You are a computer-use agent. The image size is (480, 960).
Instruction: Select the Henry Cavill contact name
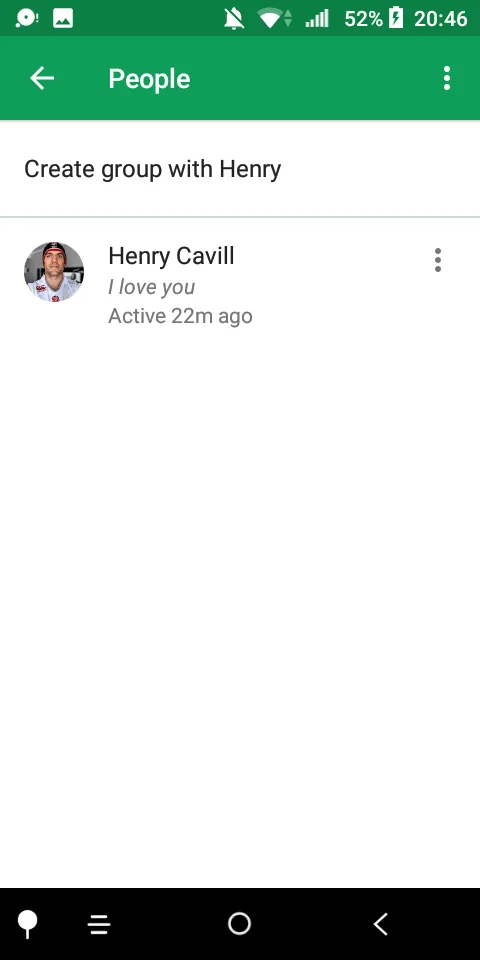tap(171, 256)
